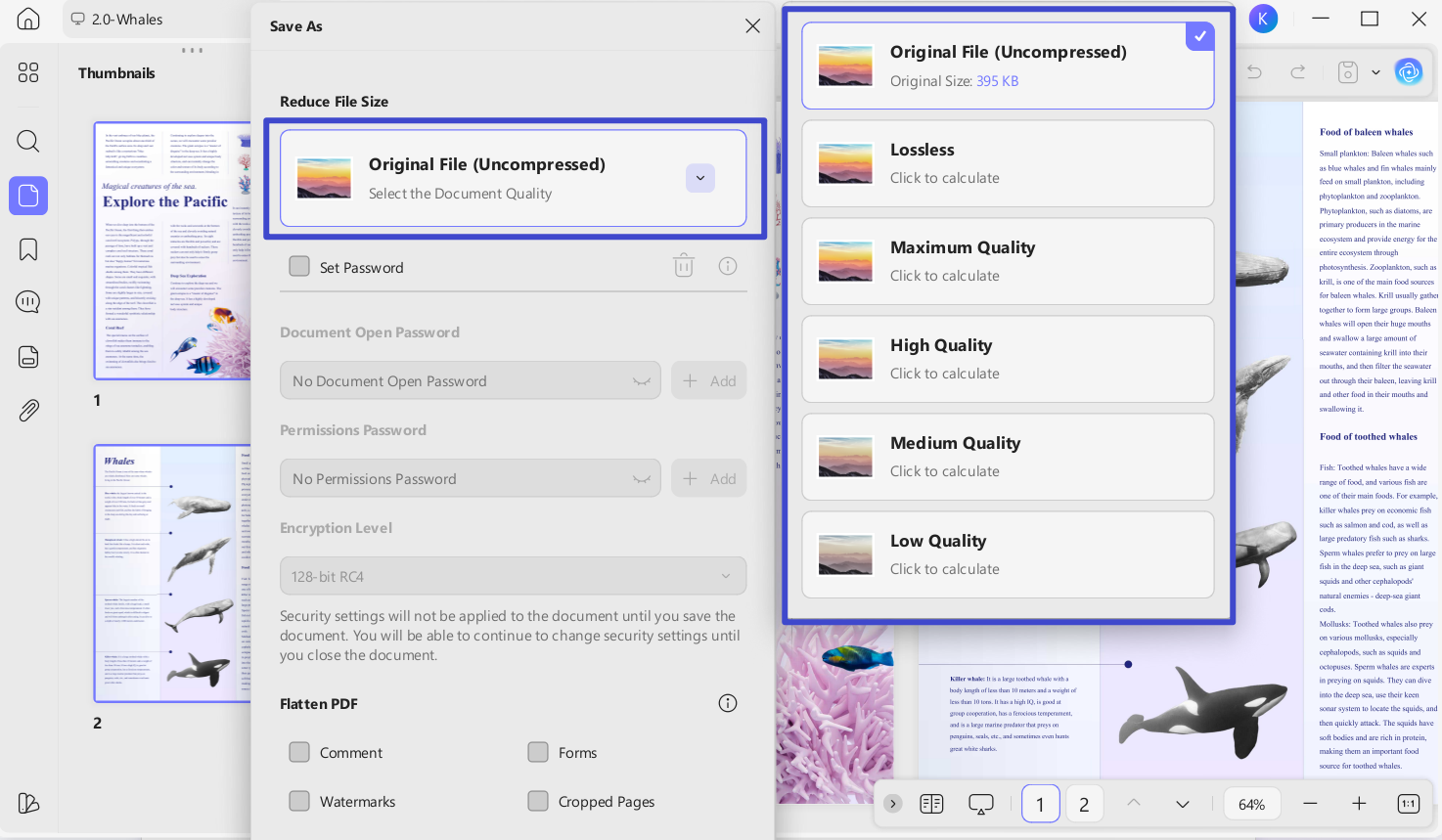Screen dimensions: 1442x840
Task: Switch to two-page reading view icon
Action: pos(931,804)
